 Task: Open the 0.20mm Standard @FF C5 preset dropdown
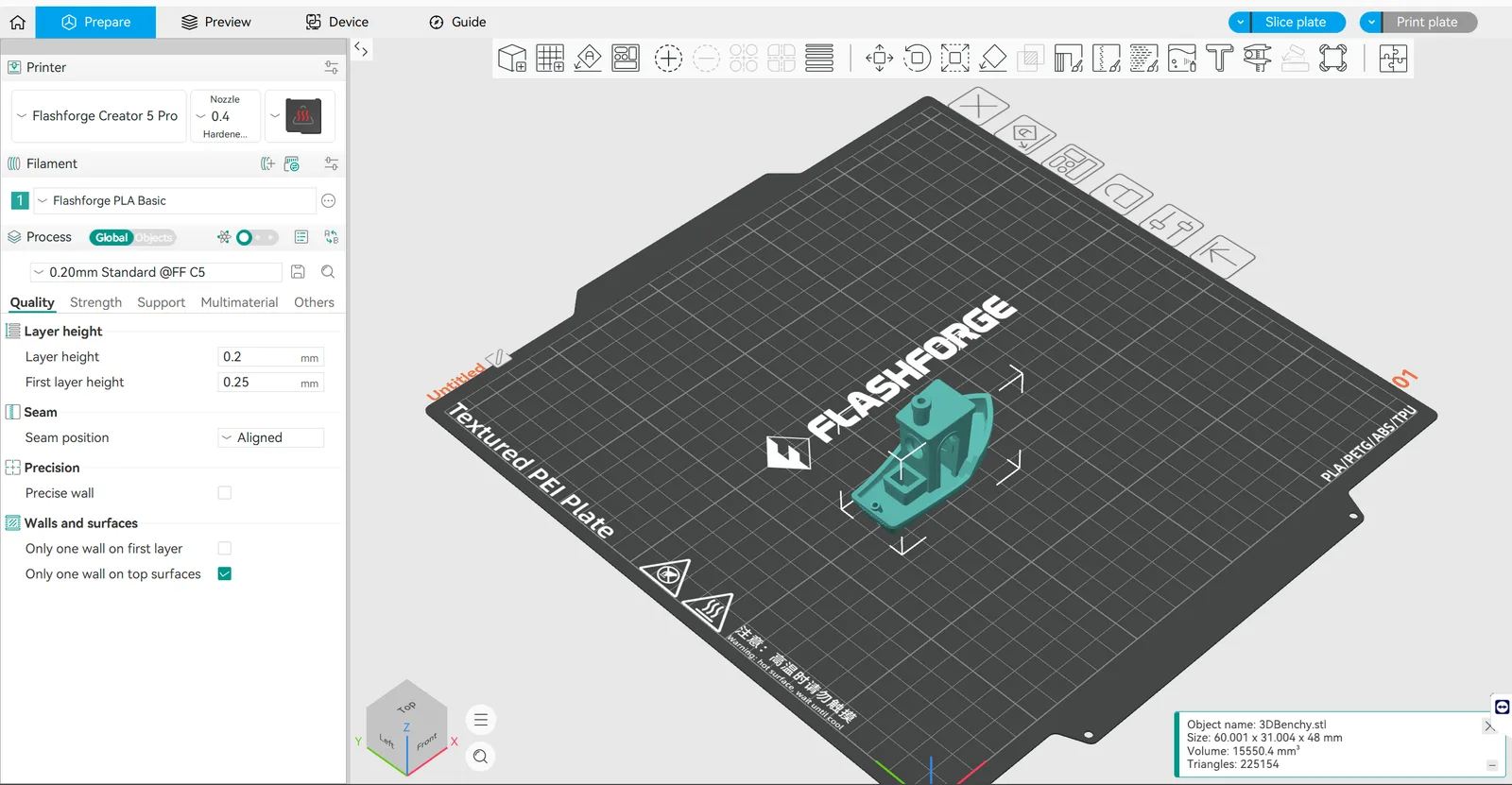156,272
